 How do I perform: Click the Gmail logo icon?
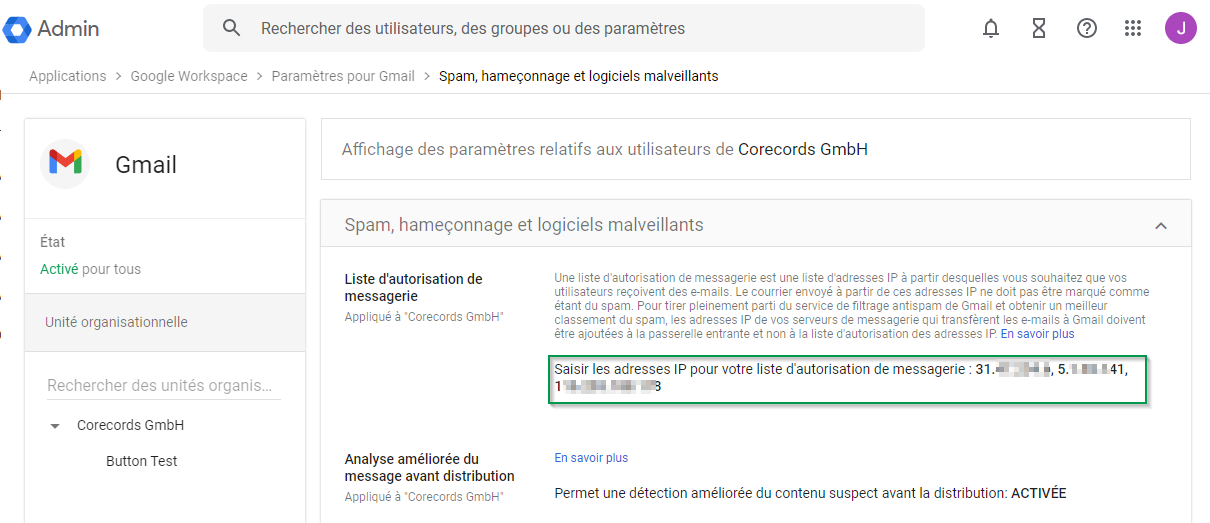66,163
